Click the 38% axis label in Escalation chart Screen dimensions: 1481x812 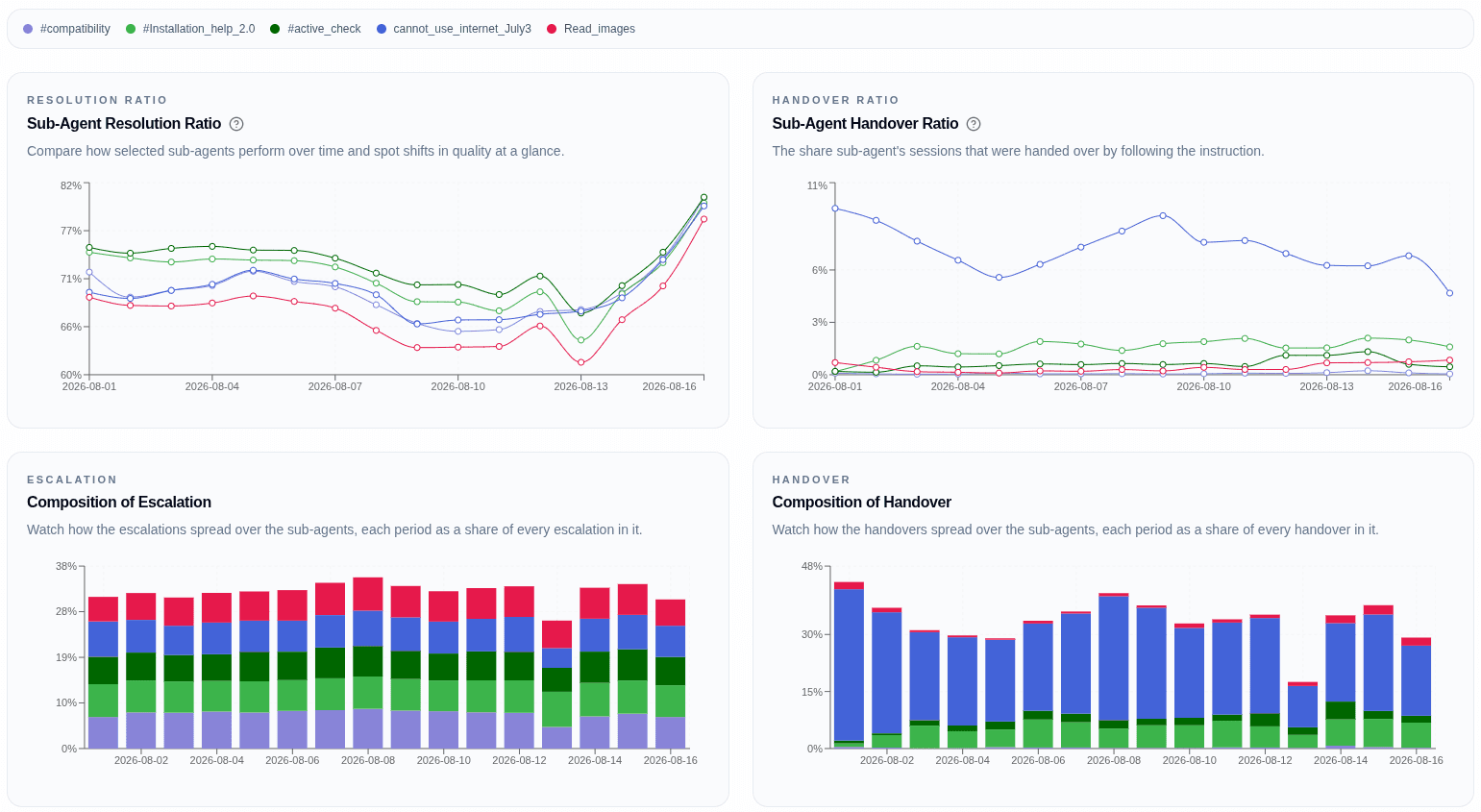(x=66, y=566)
